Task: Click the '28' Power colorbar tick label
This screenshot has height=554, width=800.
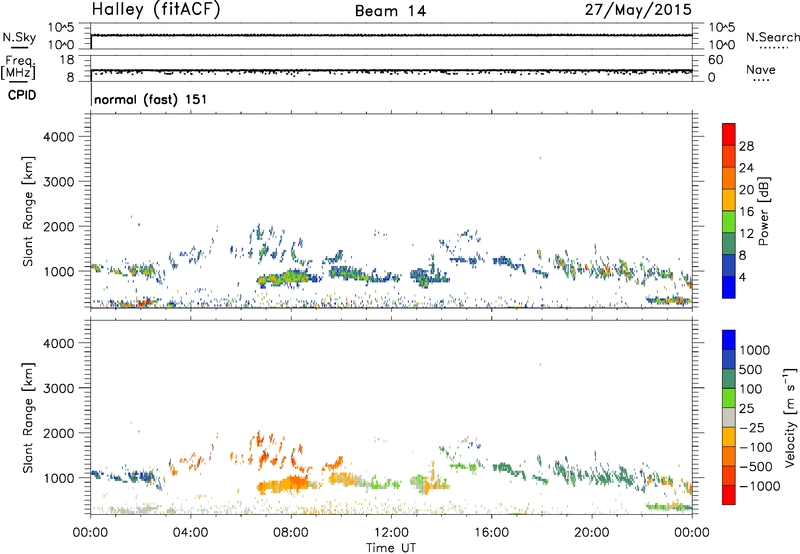Action: [746, 146]
